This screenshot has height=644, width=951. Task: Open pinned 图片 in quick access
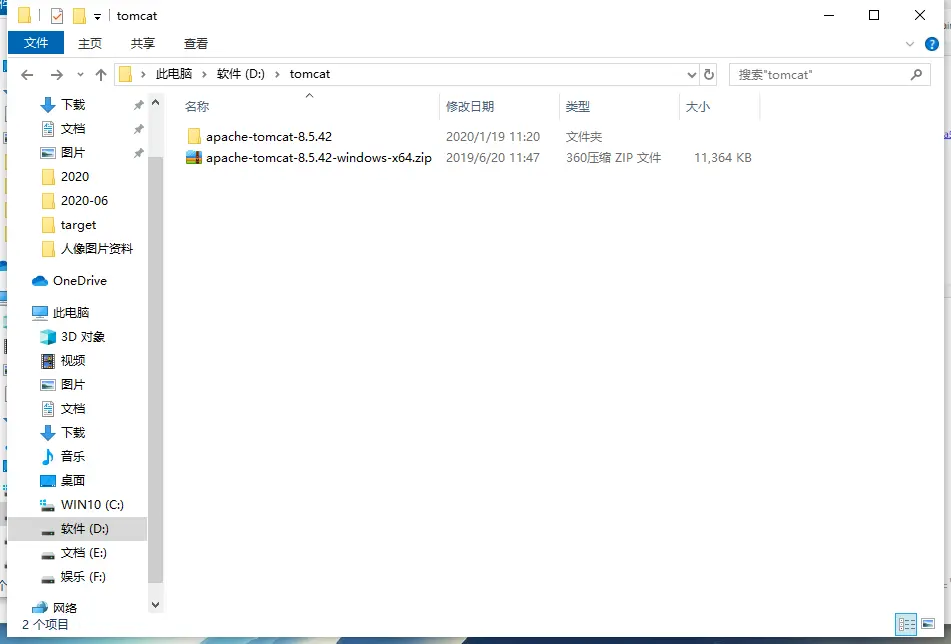click(73, 153)
